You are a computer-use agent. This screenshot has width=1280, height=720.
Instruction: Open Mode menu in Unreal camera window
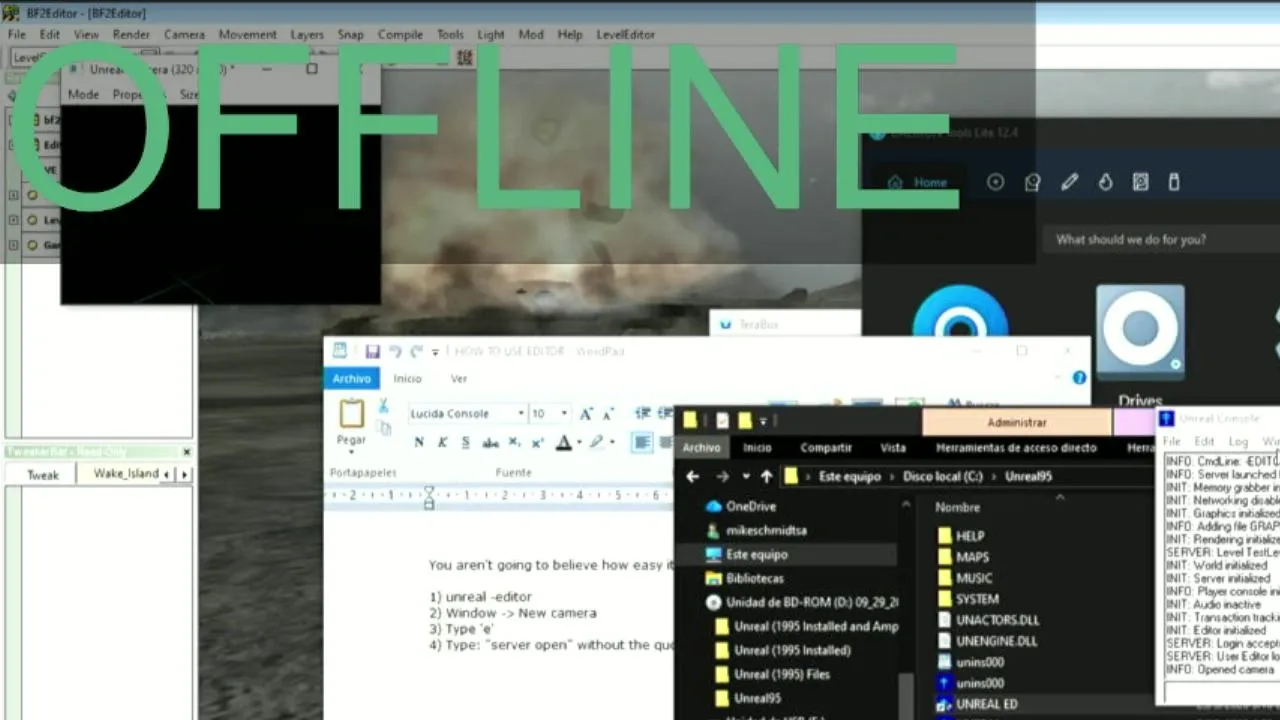click(x=83, y=94)
